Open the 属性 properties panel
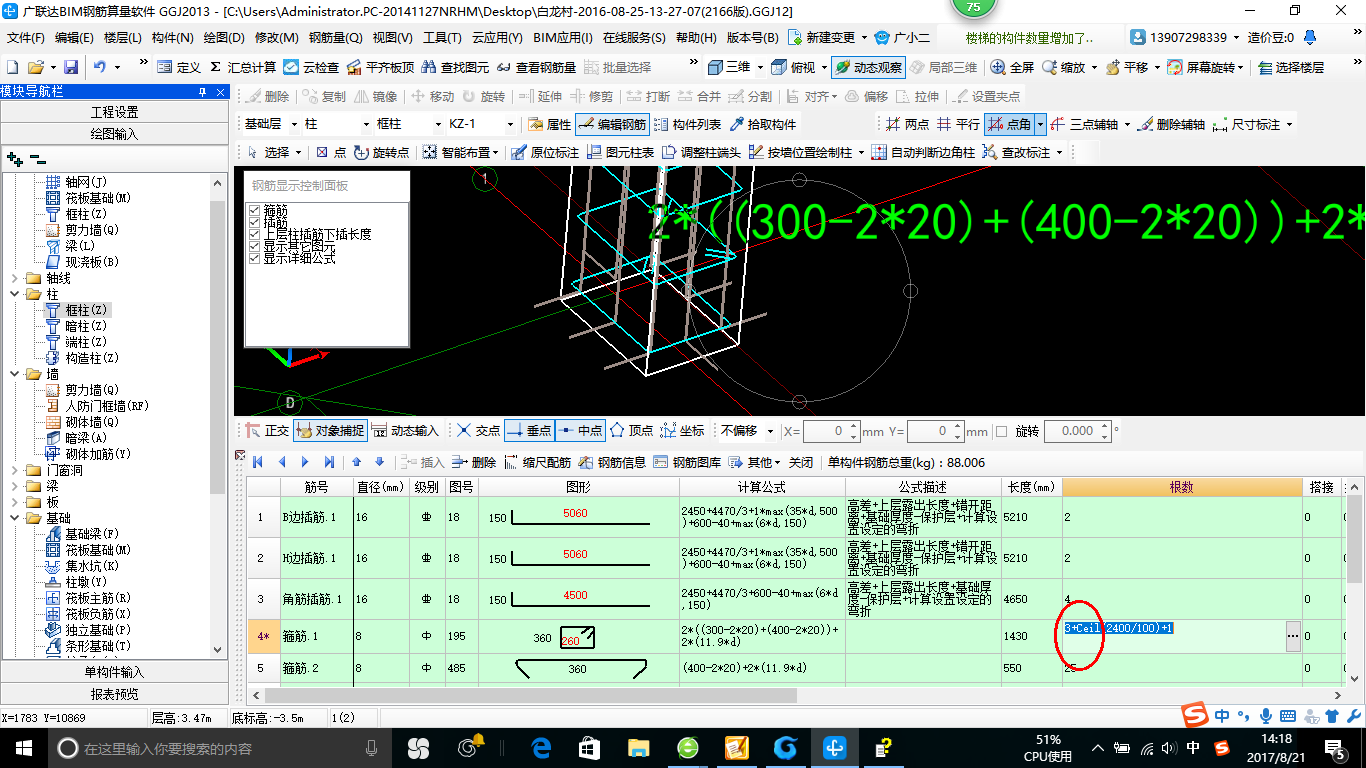1366x768 pixels. (549, 124)
